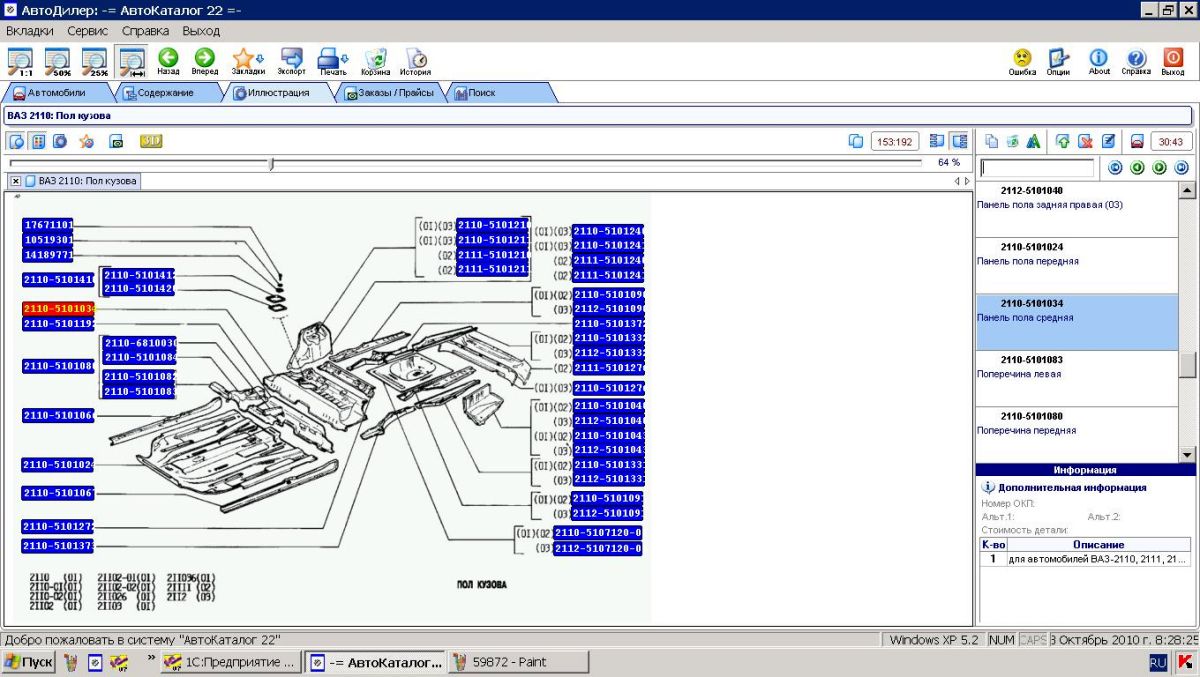This screenshot has width=1200, height=677.
Task: Toggle parts list right layout
Action: pyautogui.click(x=959, y=141)
